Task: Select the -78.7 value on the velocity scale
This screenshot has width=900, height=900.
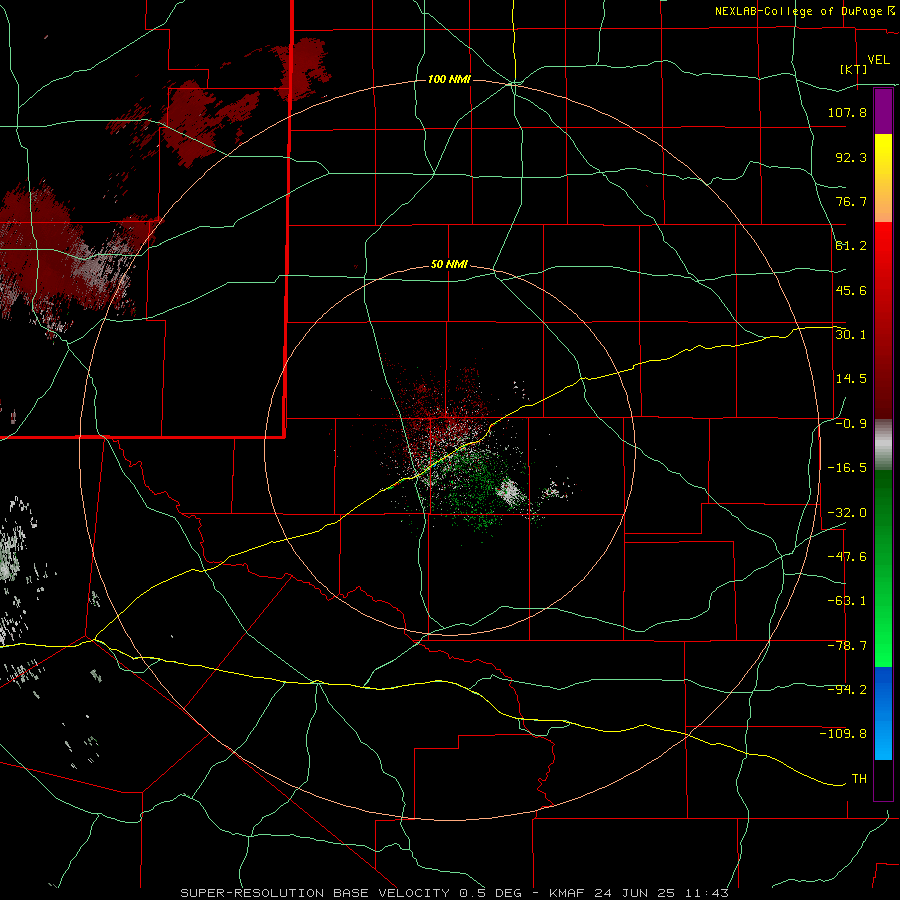Action: (x=847, y=646)
